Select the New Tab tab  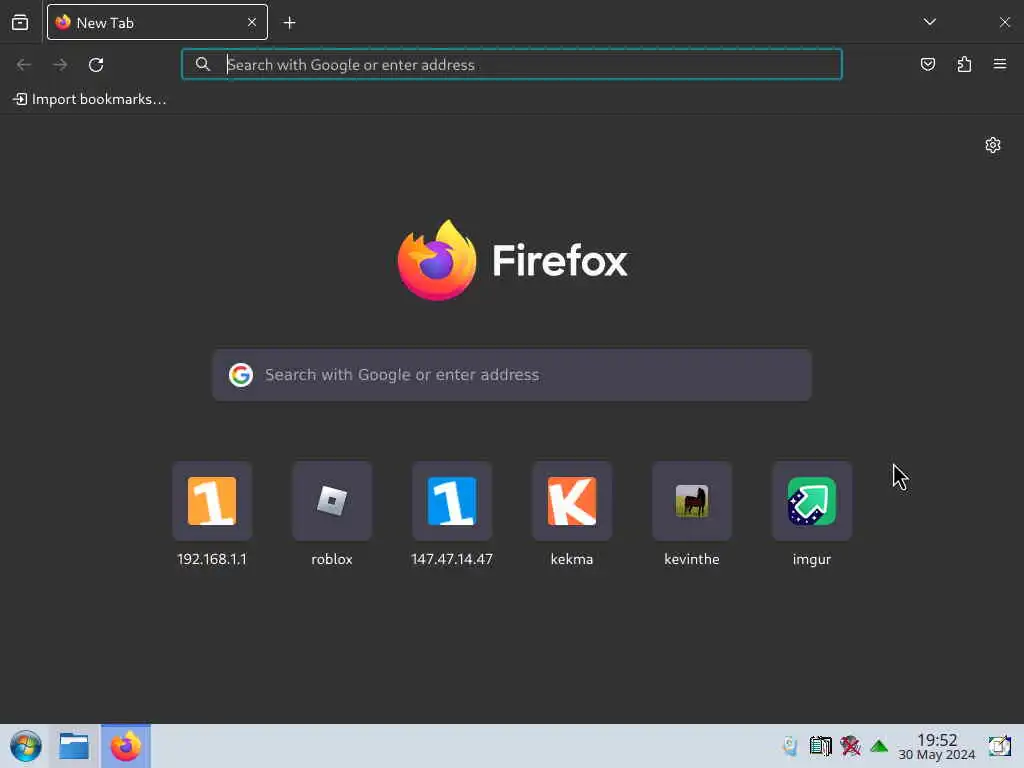pos(157,22)
